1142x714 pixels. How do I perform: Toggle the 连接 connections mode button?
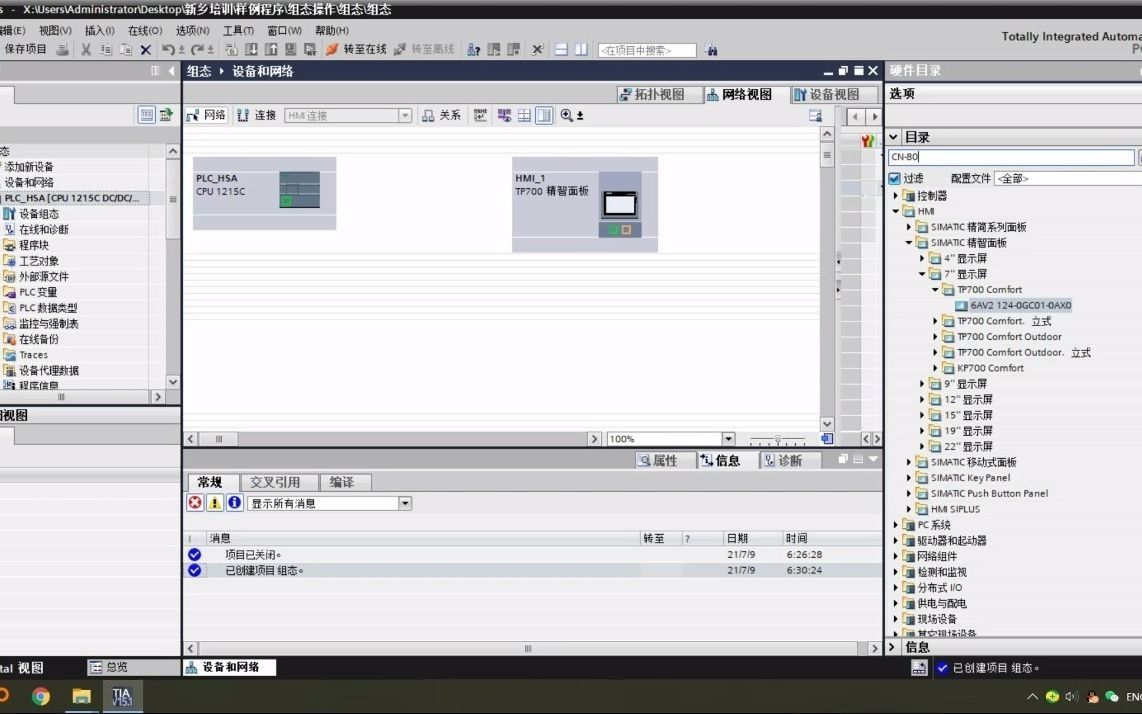pyautogui.click(x=256, y=115)
